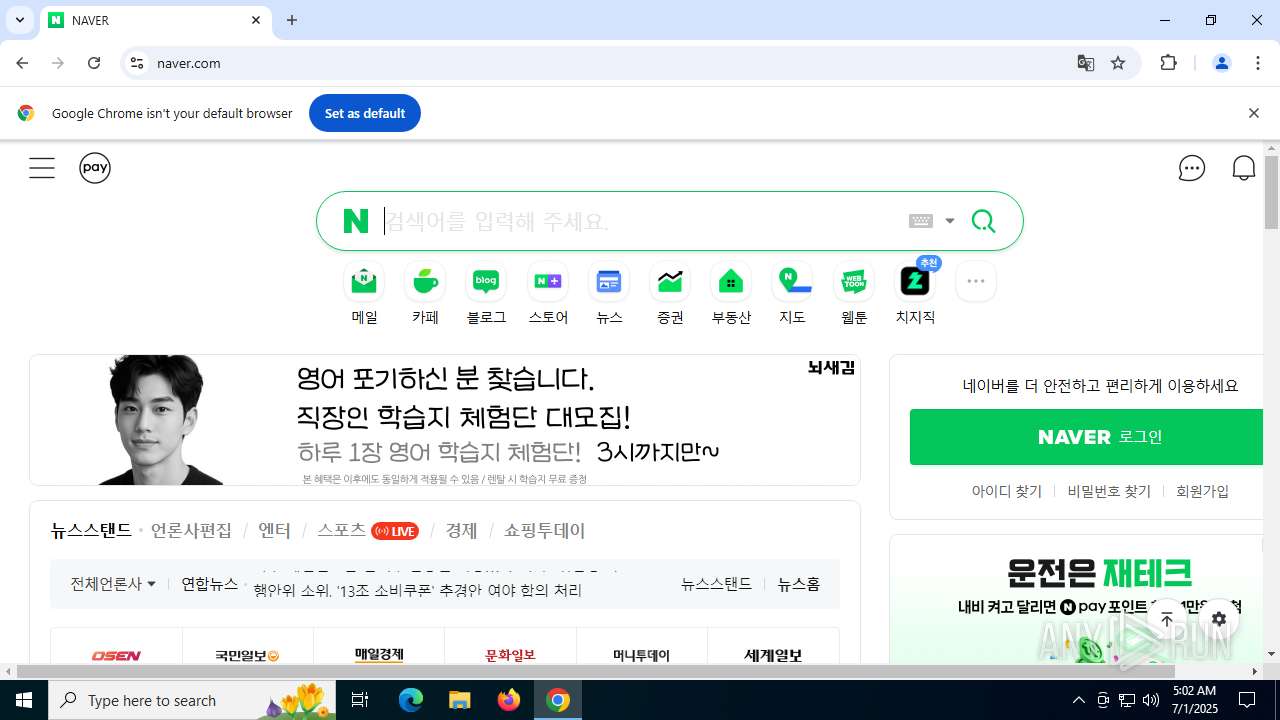Open Chrome three-dot menu
This screenshot has height=720, width=1280.
click(x=1258, y=63)
